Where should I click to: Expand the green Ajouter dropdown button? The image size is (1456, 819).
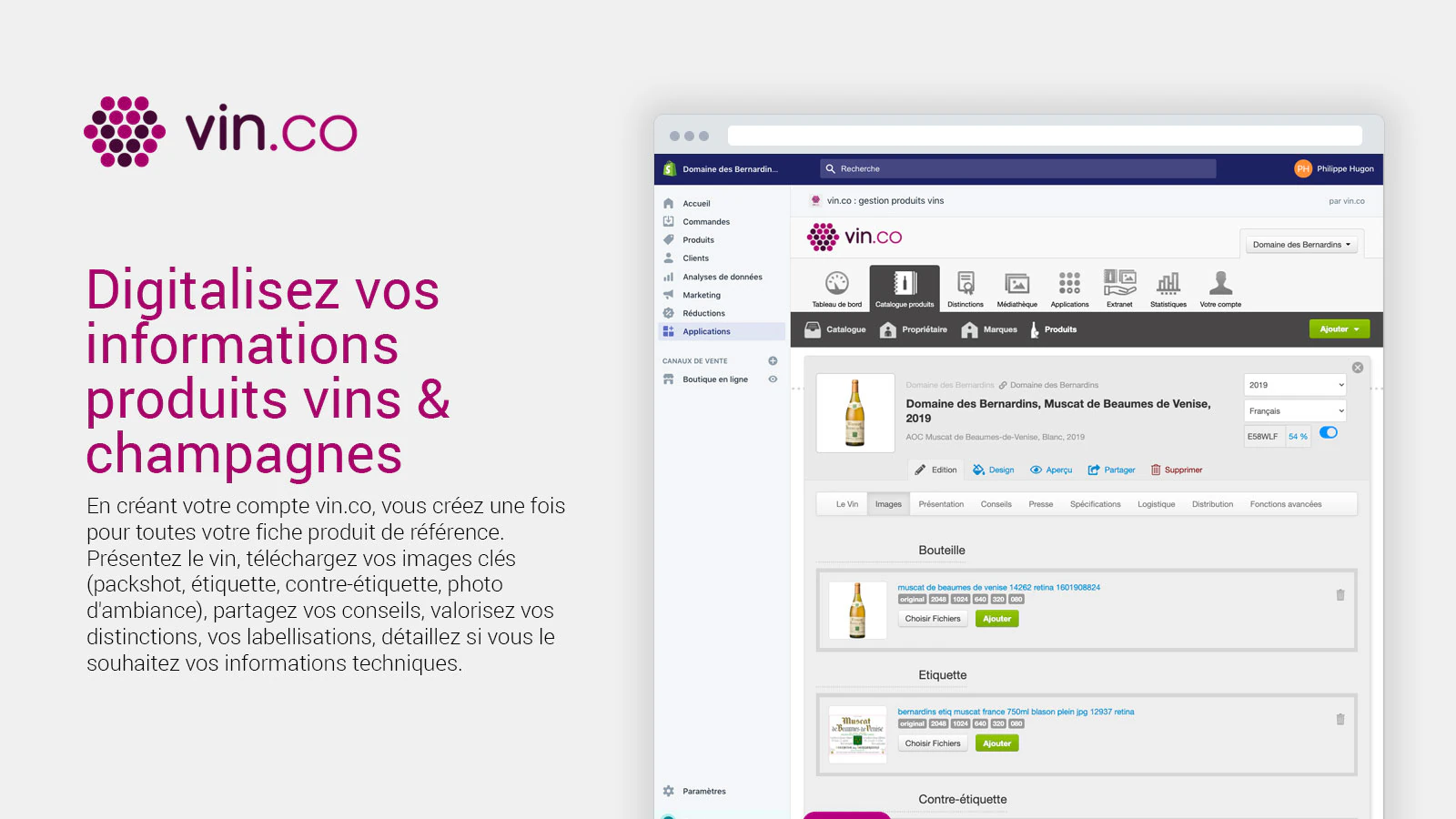(1340, 329)
